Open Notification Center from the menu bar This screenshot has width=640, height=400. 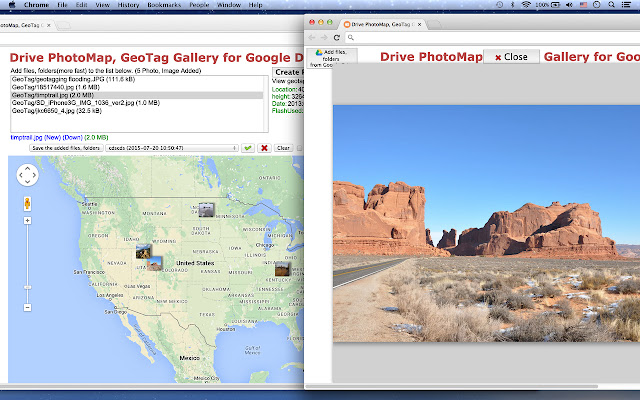click(626, 5)
